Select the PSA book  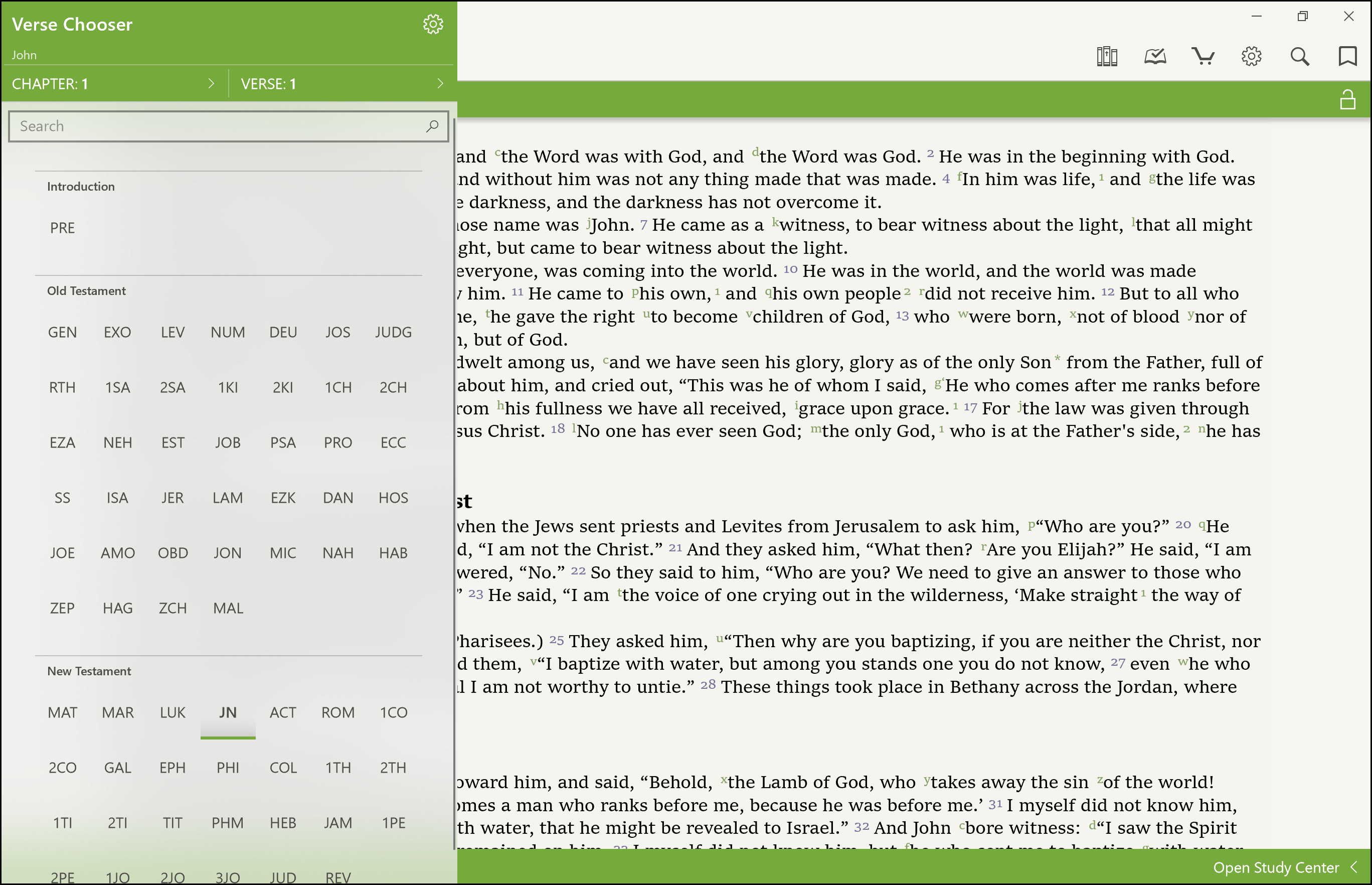[282, 442]
